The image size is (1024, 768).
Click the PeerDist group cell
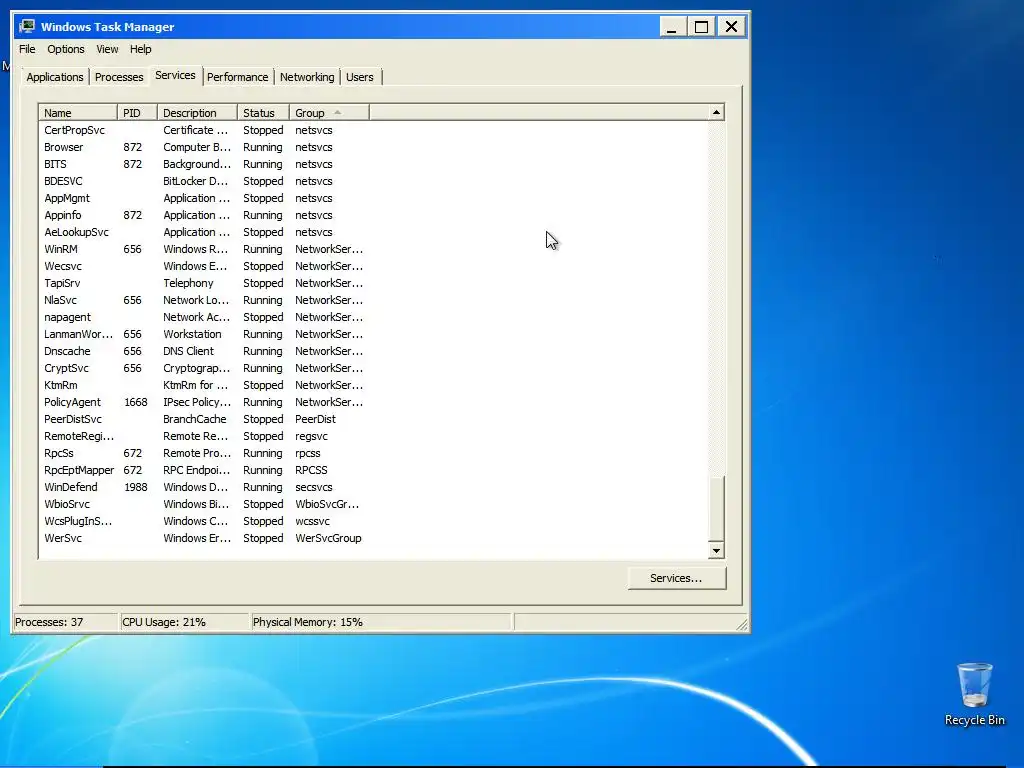pos(315,419)
